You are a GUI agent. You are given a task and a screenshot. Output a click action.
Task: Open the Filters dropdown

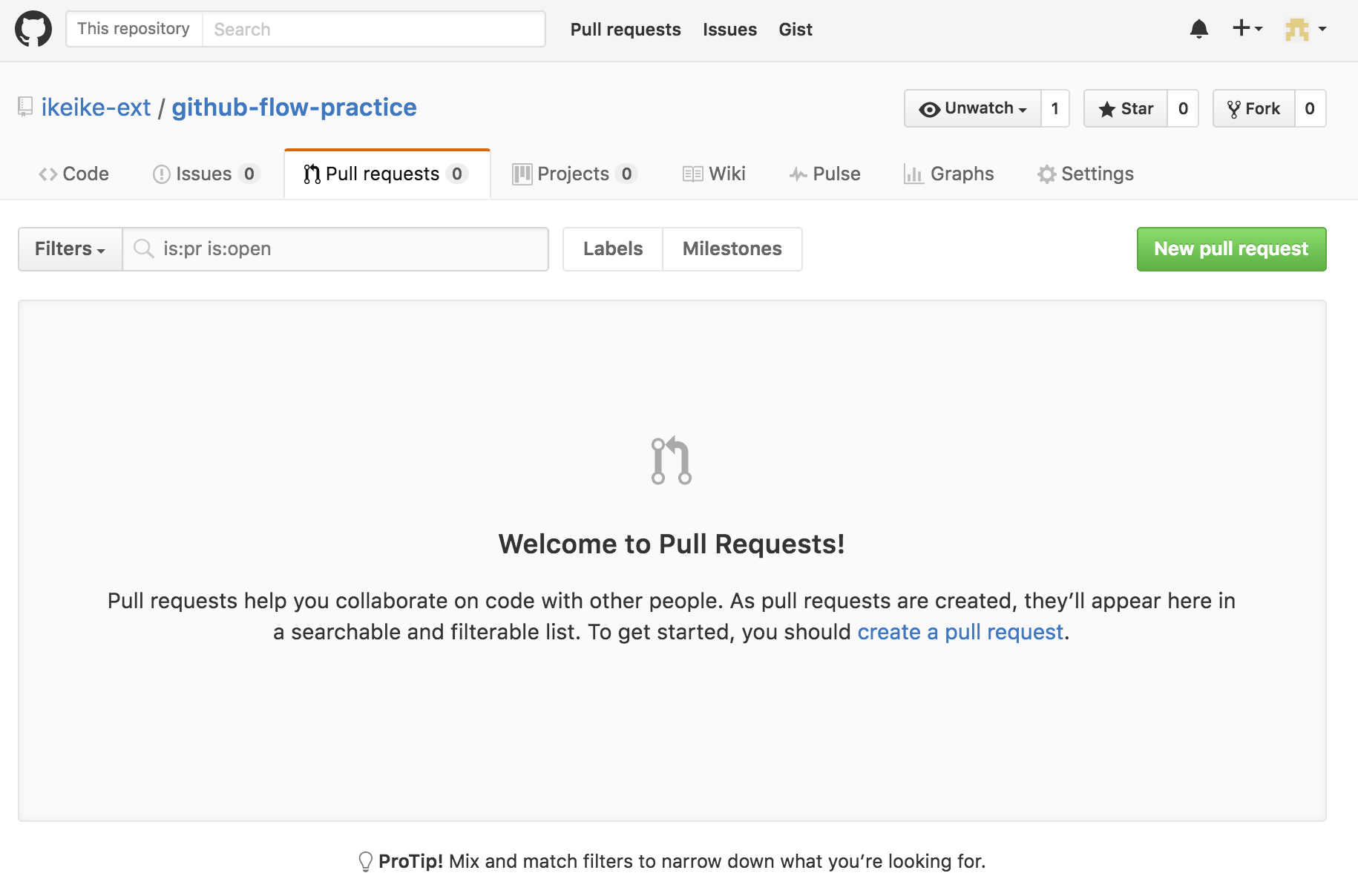70,249
